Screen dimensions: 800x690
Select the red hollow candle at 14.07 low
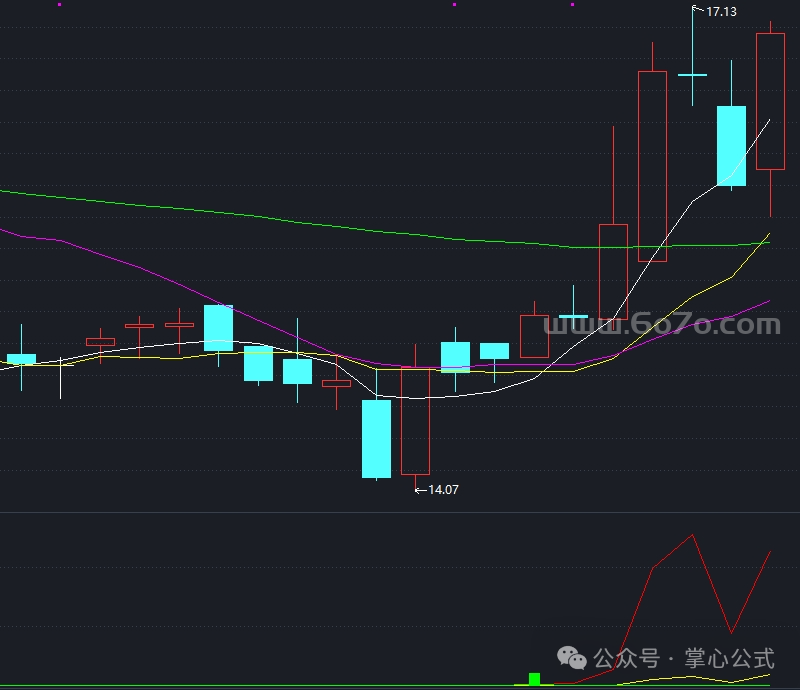415,420
